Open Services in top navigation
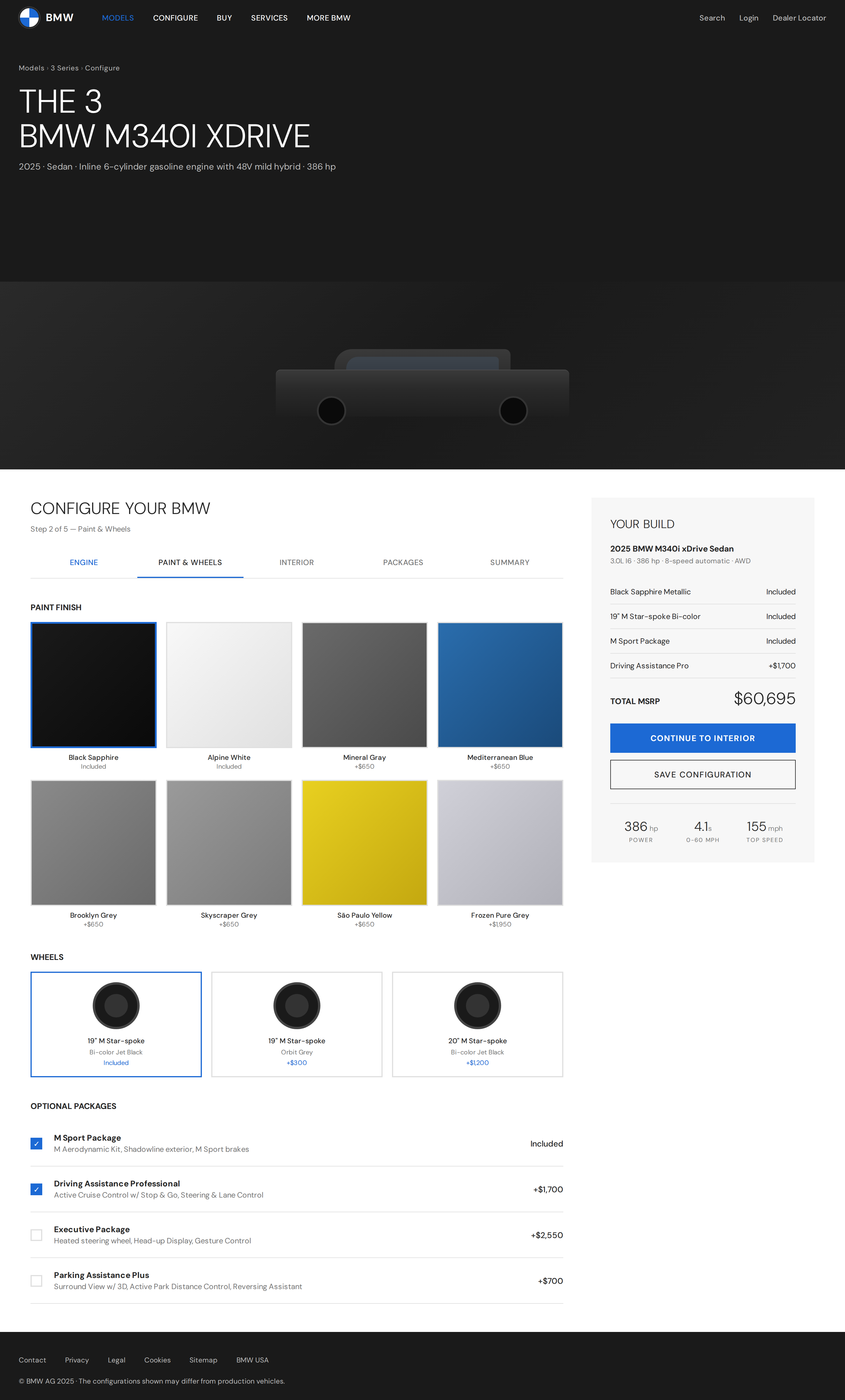This screenshot has width=845, height=1400. click(x=269, y=18)
